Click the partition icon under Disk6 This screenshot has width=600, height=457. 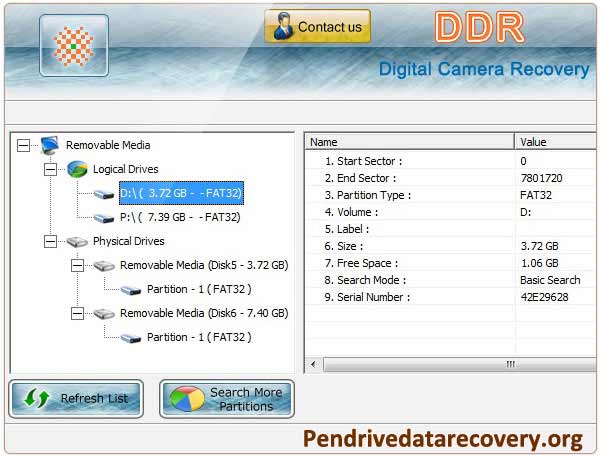(131, 337)
